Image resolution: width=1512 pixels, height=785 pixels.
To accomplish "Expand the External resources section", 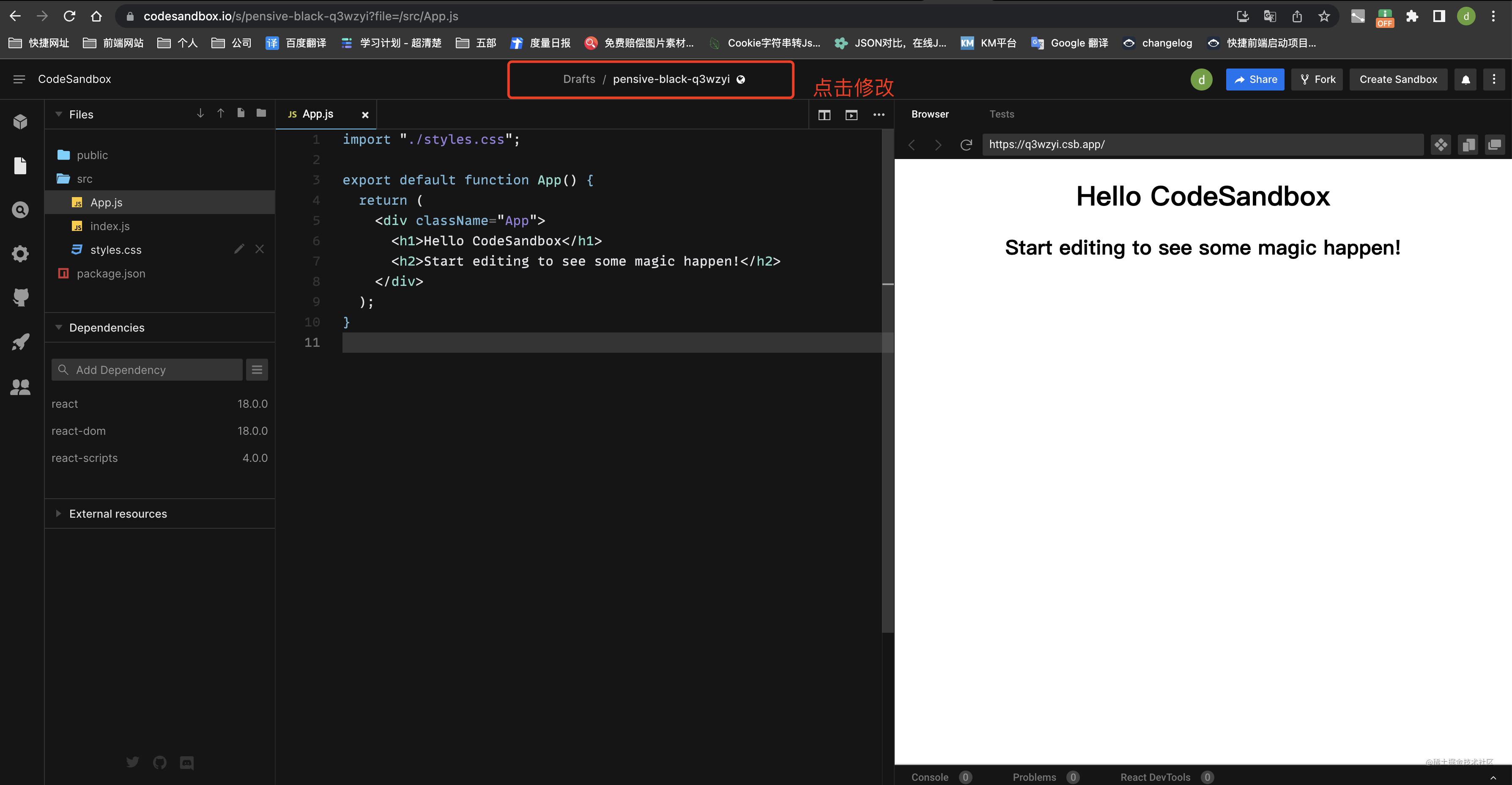I will click(59, 513).
